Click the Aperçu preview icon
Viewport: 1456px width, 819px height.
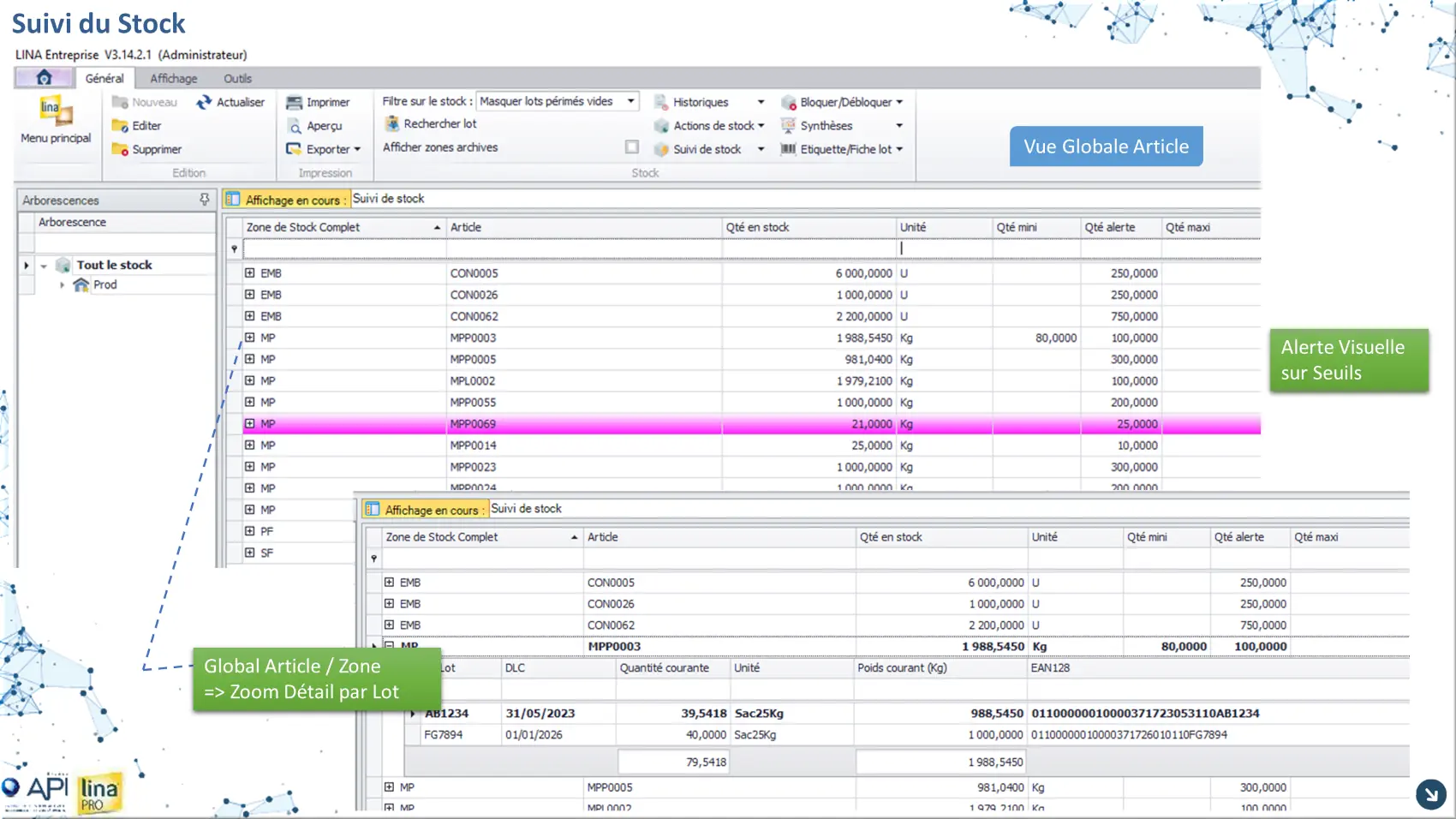click(294, 126)
